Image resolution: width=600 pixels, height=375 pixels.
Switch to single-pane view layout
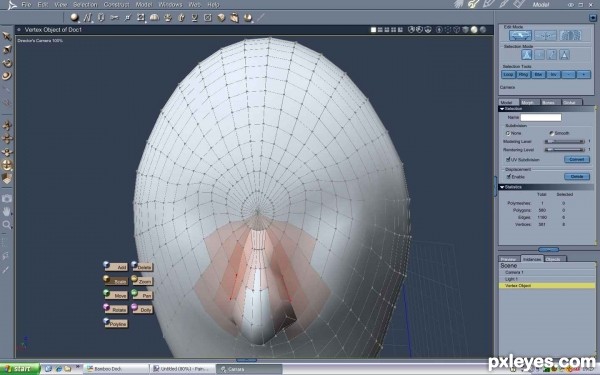point(373,29)
